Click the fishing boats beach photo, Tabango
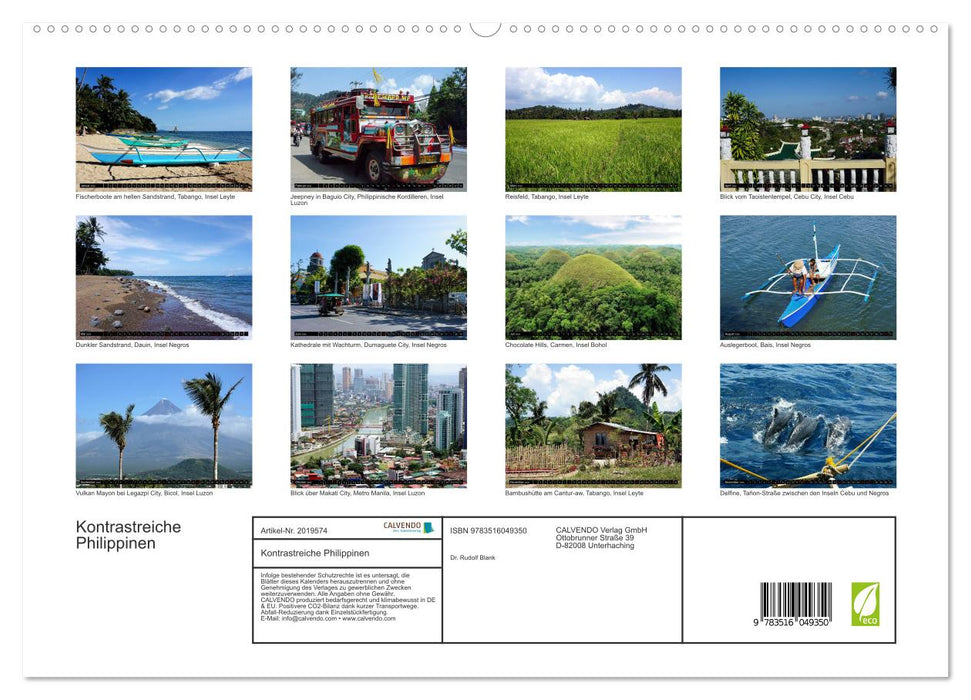971x700 pixels. click(163, 128)
